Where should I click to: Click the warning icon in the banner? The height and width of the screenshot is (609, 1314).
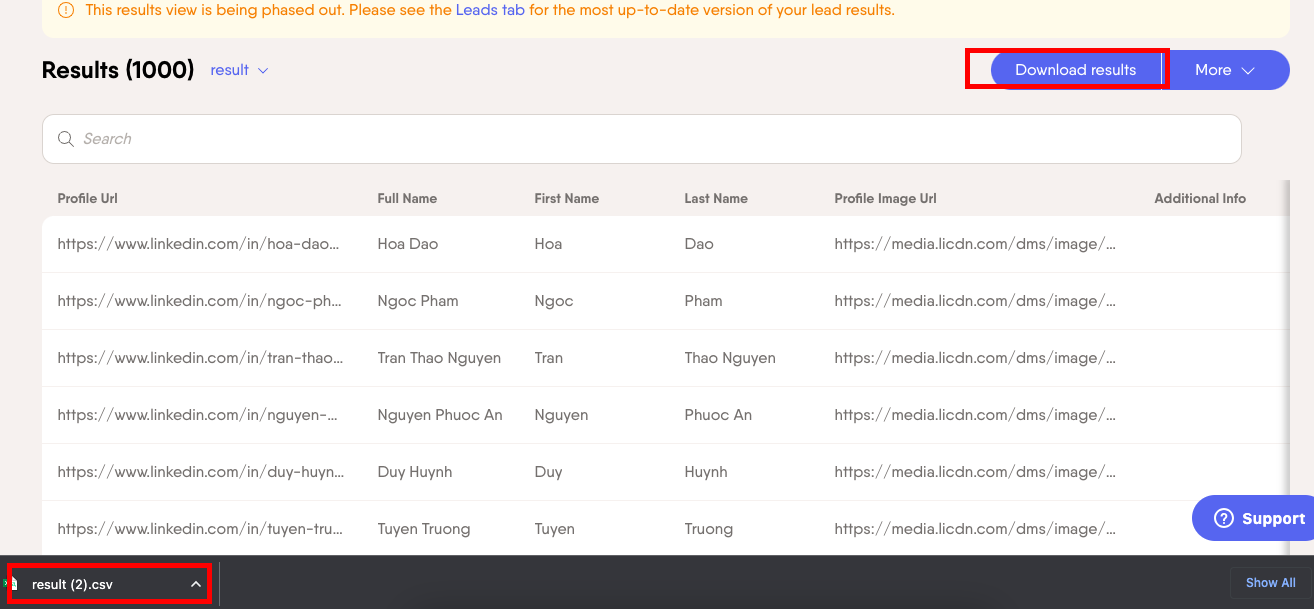[x=66, y=11]
